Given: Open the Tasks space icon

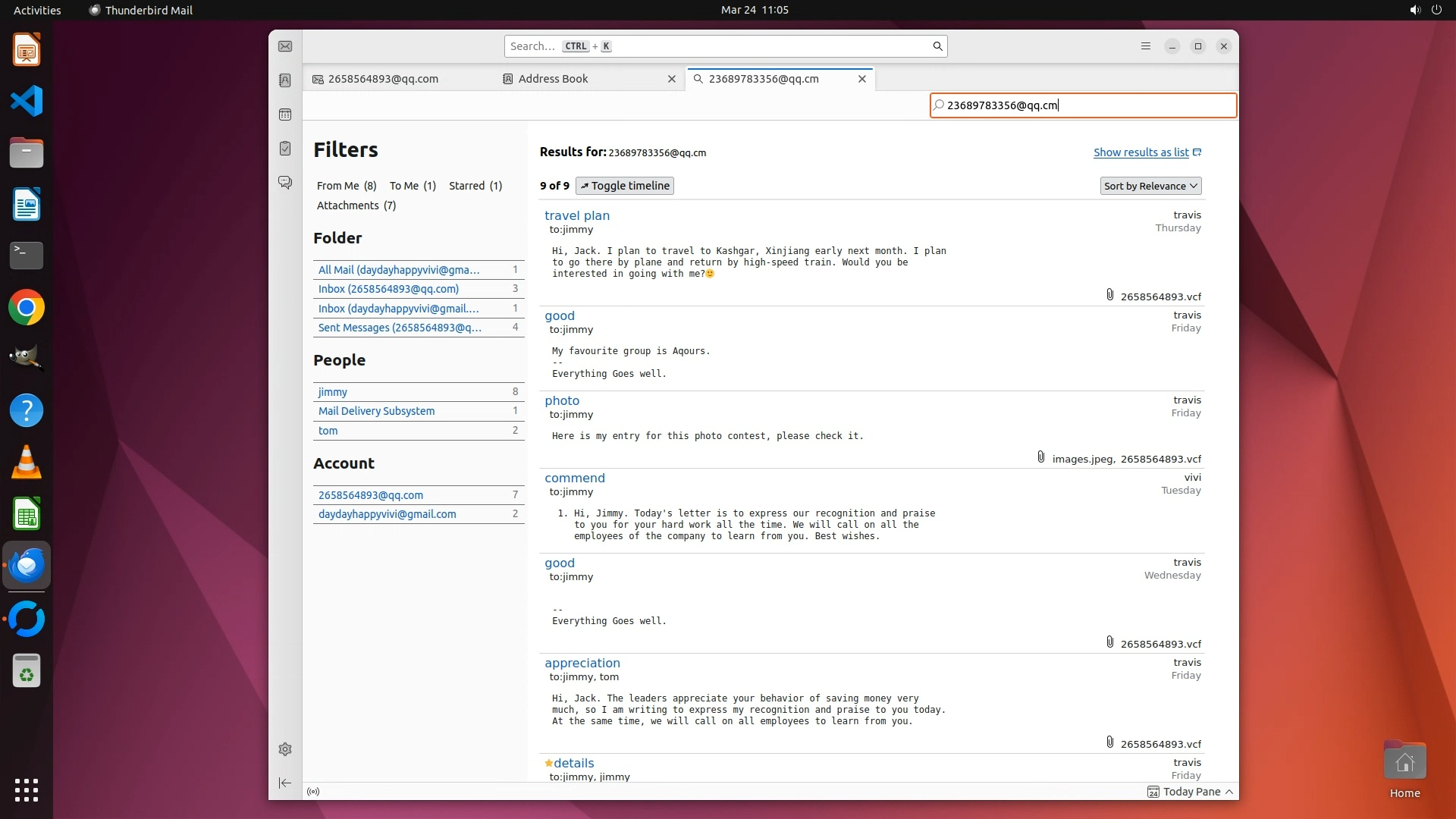Looking at the screenshot, I should pos(285,149).
